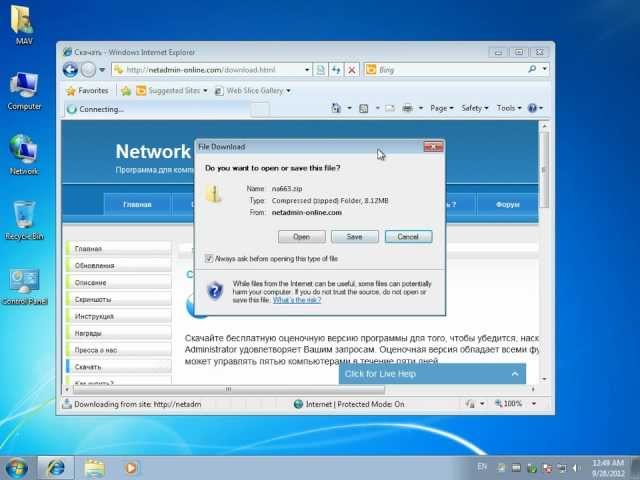Open a new blank tab

pyautogui.click(x=260, y=109)
